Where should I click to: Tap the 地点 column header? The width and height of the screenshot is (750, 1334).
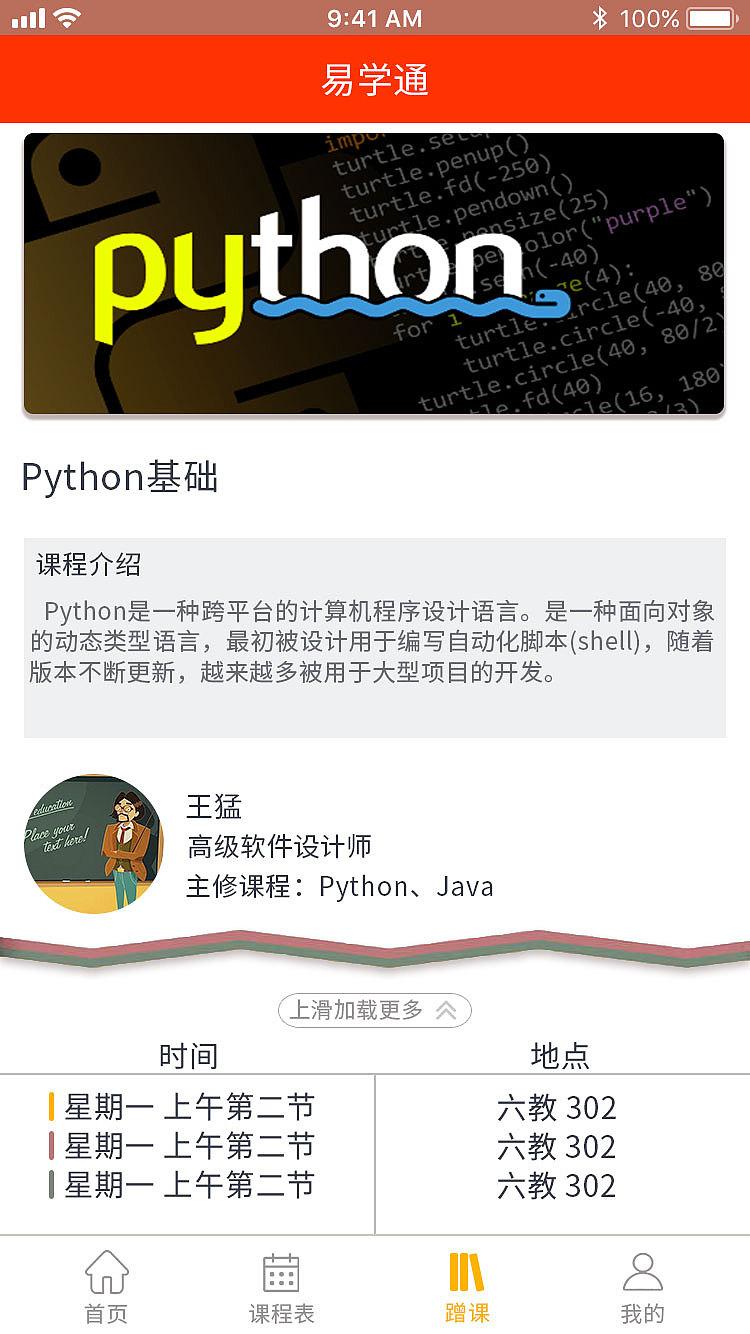point(560,1056)
